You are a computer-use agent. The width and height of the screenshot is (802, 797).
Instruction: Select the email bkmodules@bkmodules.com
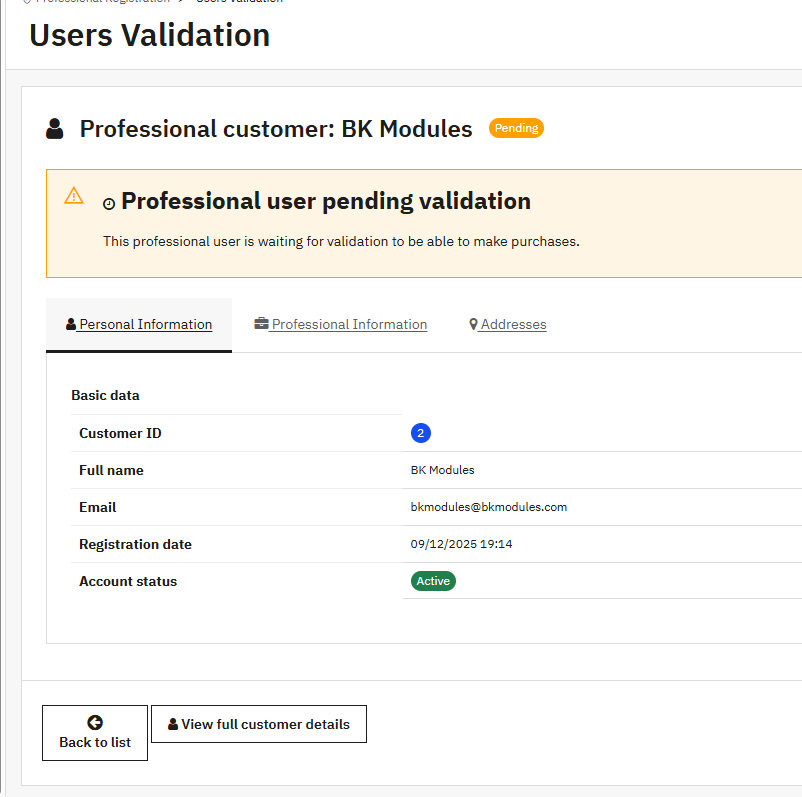click(488, 507)
